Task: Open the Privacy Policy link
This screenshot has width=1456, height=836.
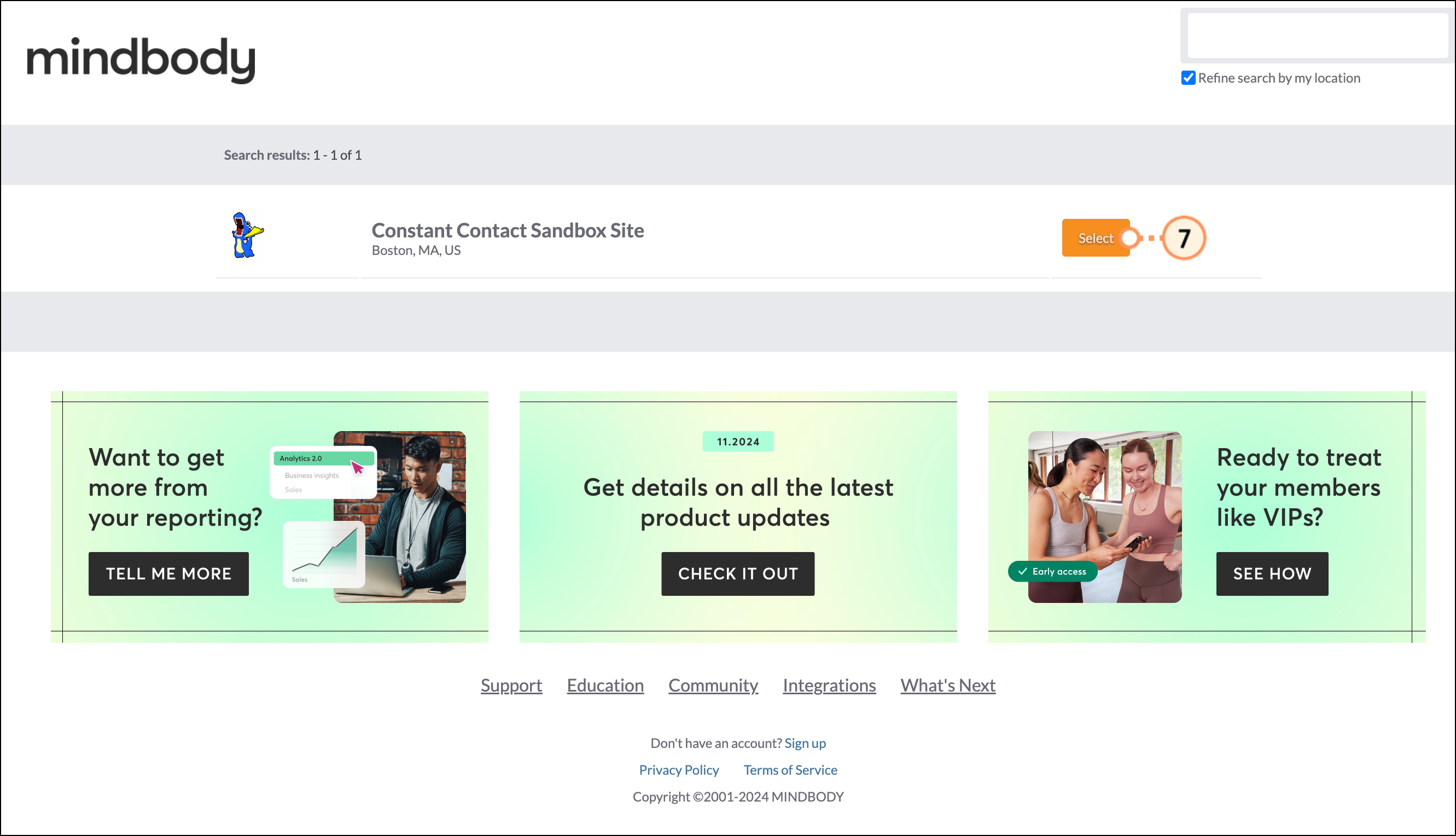Action: click(678, 770)
